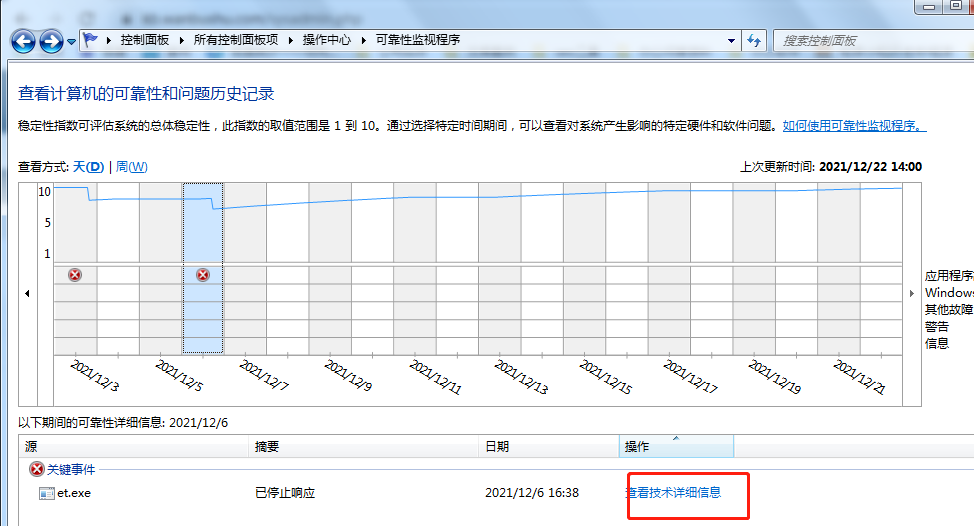Refresh the page with the refresh icon

754,41
